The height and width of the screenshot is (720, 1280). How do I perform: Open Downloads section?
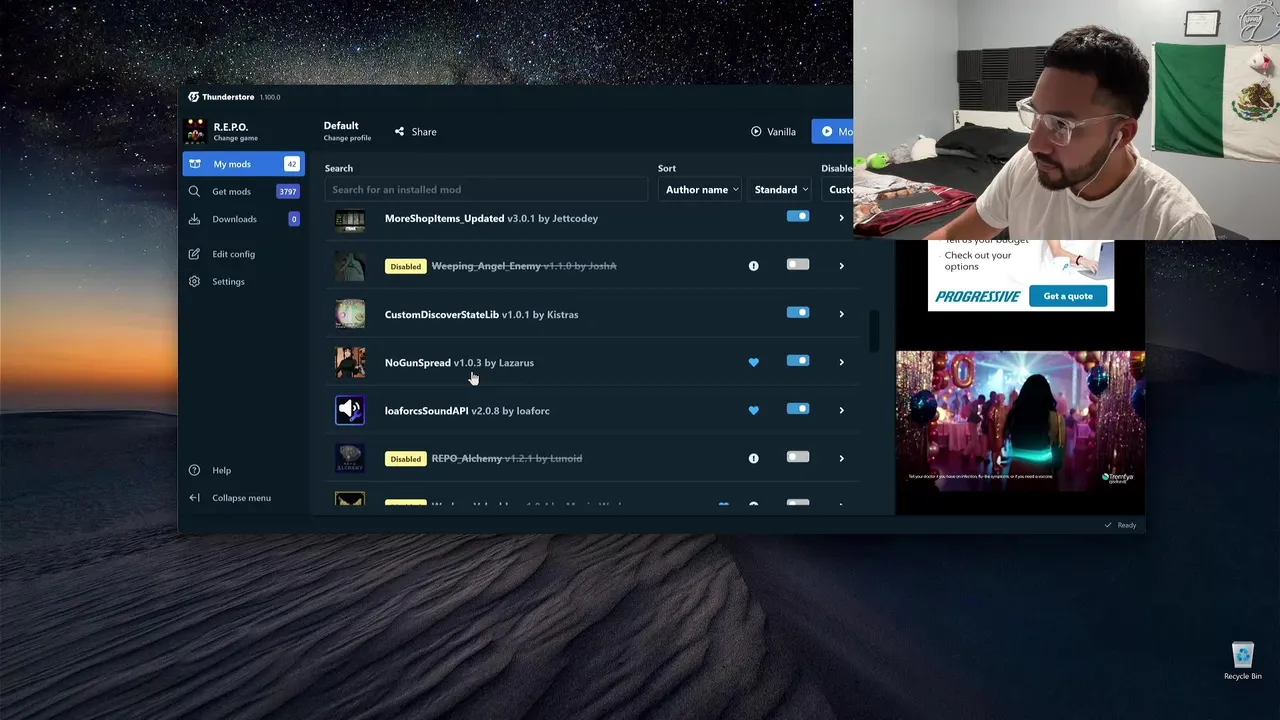pos(243,219)
